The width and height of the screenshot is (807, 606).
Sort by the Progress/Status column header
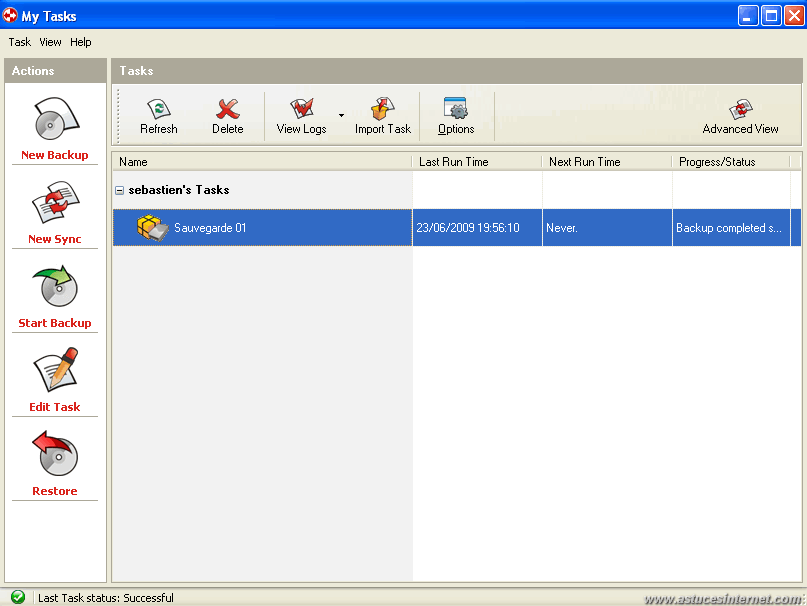731,162
